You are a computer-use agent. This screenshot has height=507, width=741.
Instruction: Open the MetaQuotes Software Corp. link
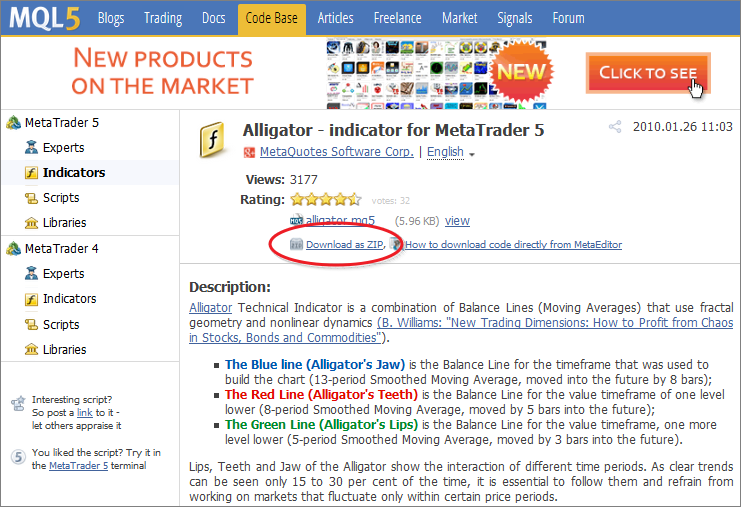click(x=336, y=152)
